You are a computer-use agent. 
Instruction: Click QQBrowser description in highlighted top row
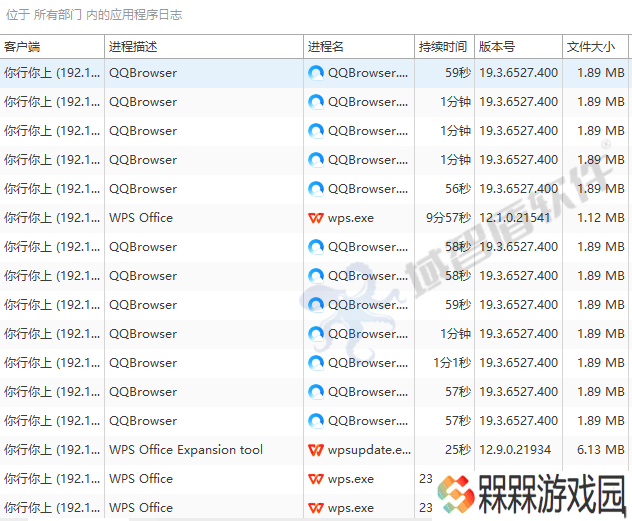coord(143,73)
